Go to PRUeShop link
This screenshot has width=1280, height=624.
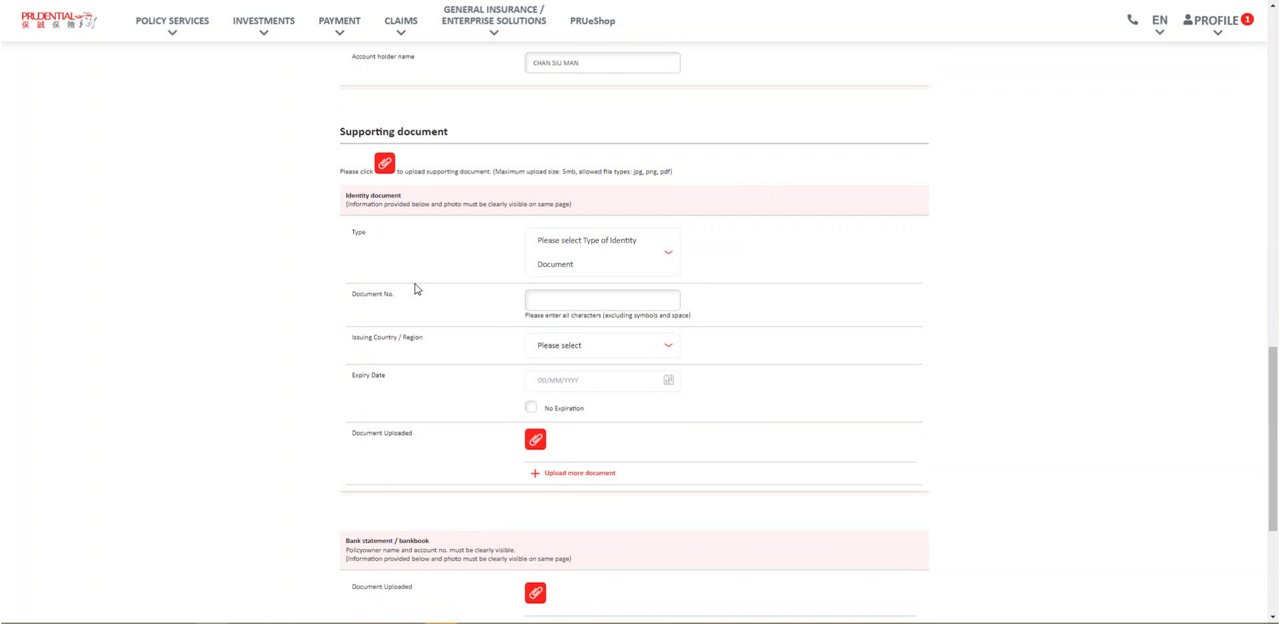click(x=592, y=21)
